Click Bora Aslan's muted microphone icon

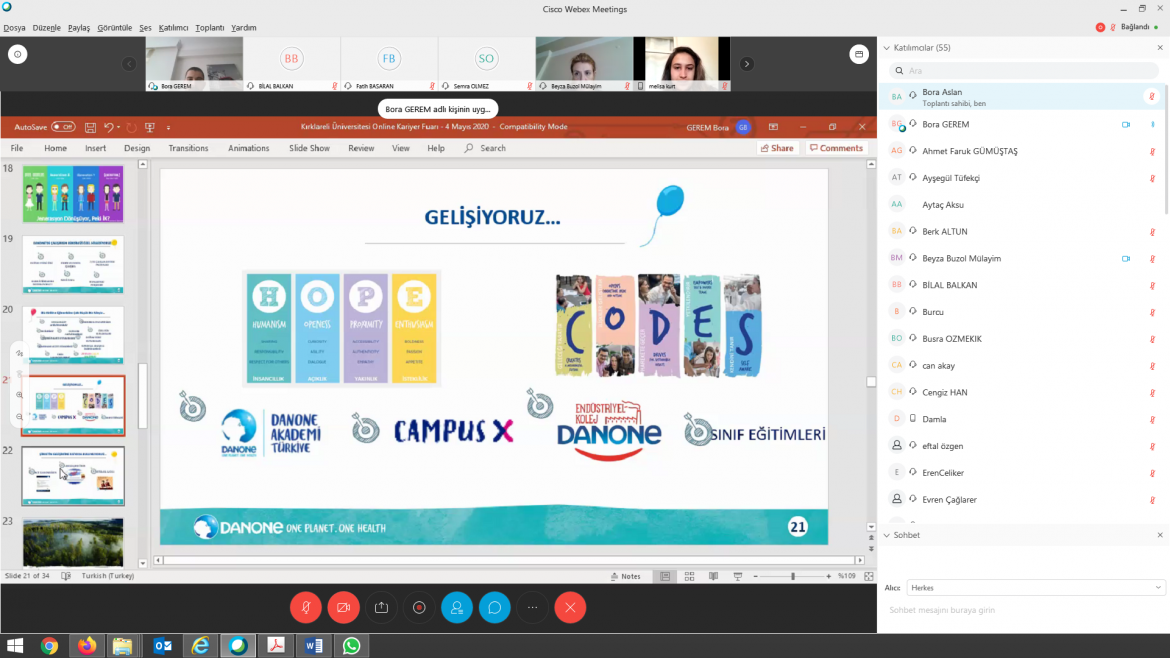coord(1152,97)
